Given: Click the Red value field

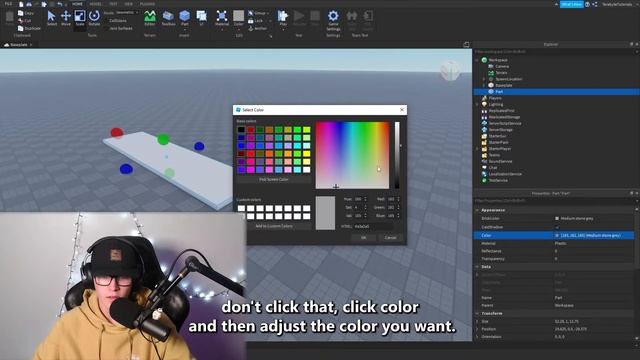Looking at the screenshot, I should point(392,199).
